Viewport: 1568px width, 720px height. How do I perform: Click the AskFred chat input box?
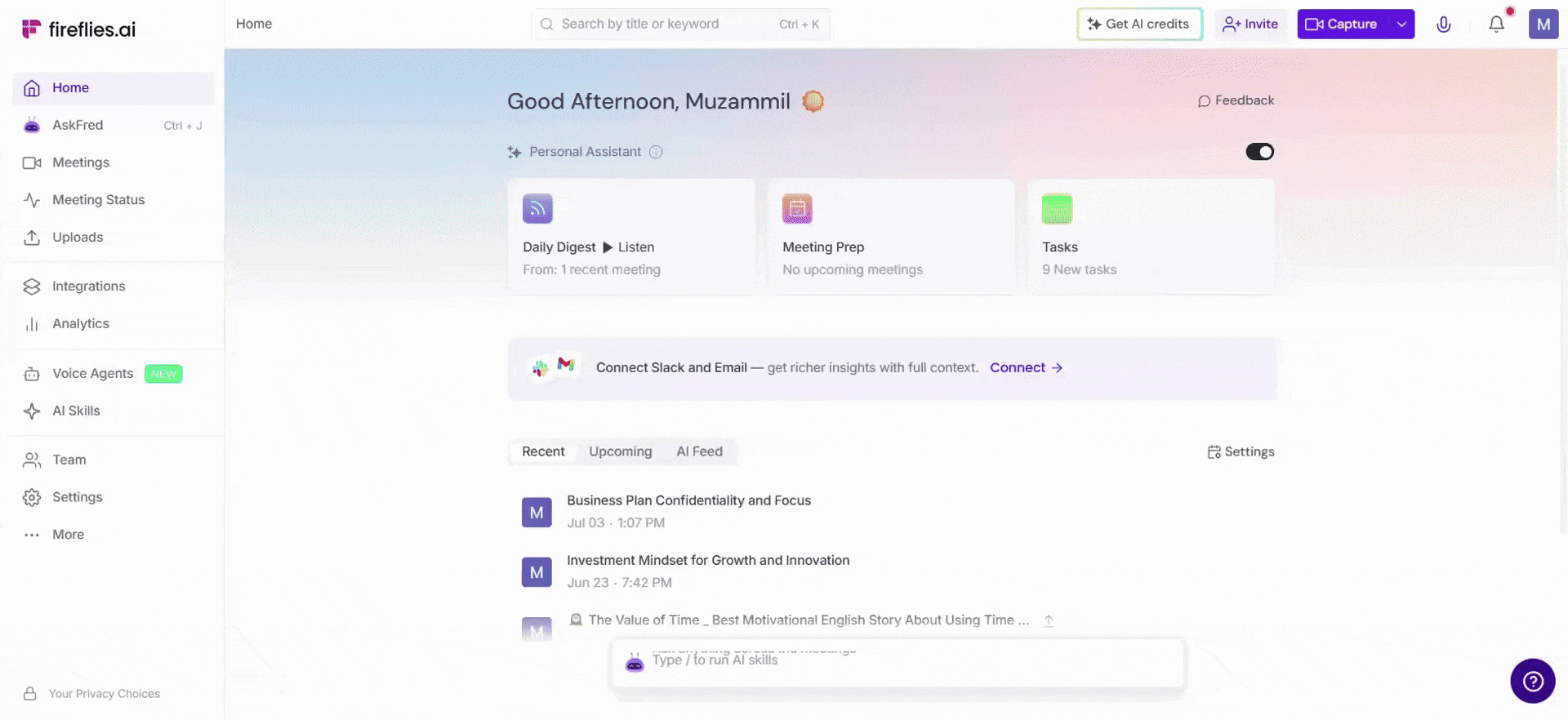coord(898,662)
